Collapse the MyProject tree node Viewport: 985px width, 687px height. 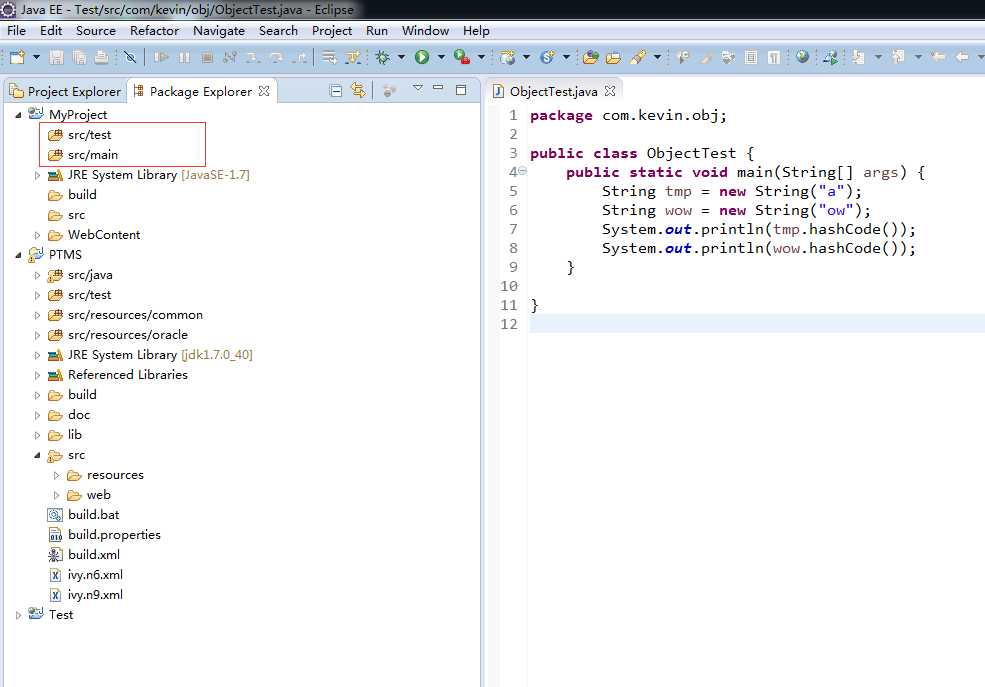(18, 115)
